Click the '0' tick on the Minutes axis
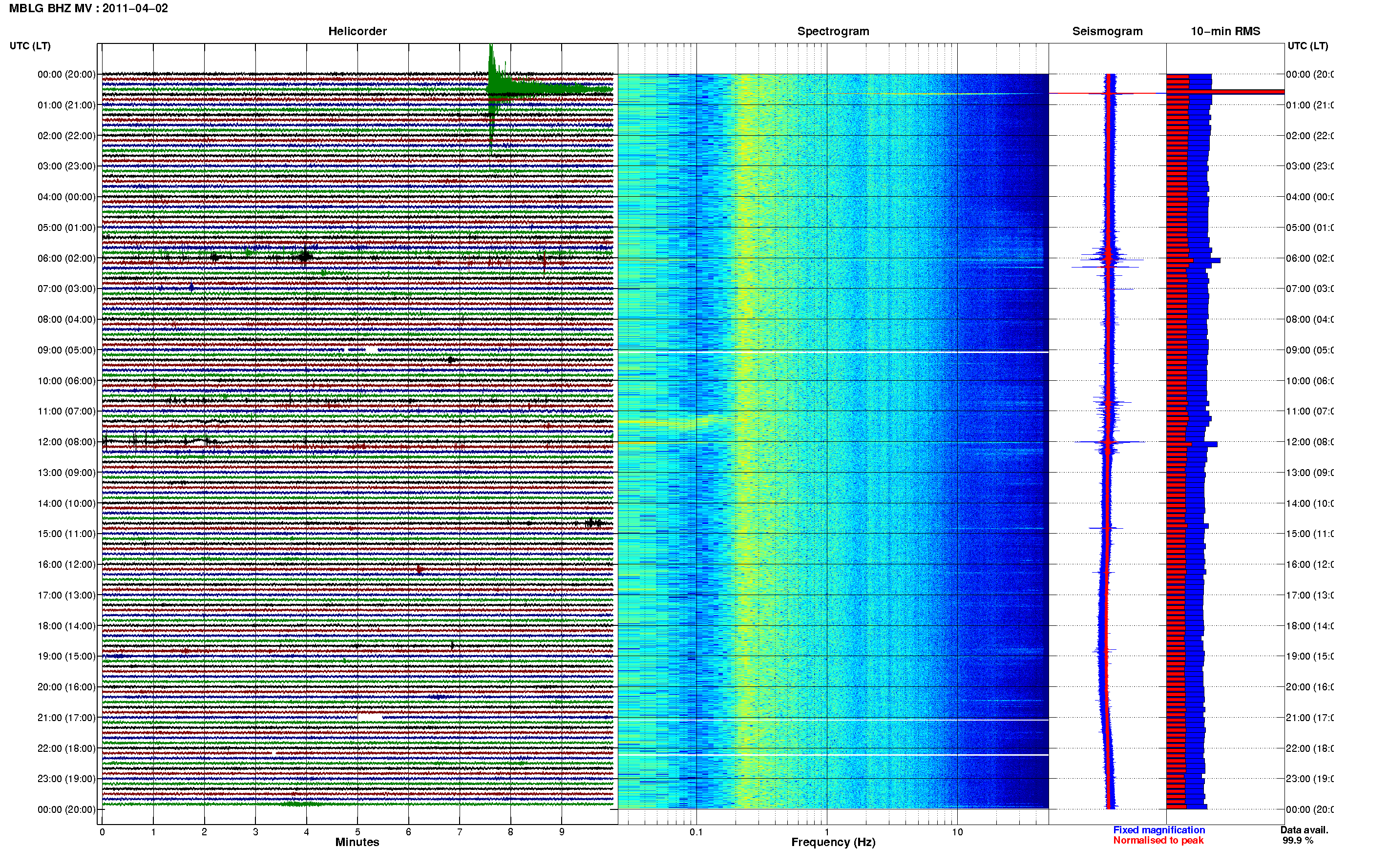 102,832
